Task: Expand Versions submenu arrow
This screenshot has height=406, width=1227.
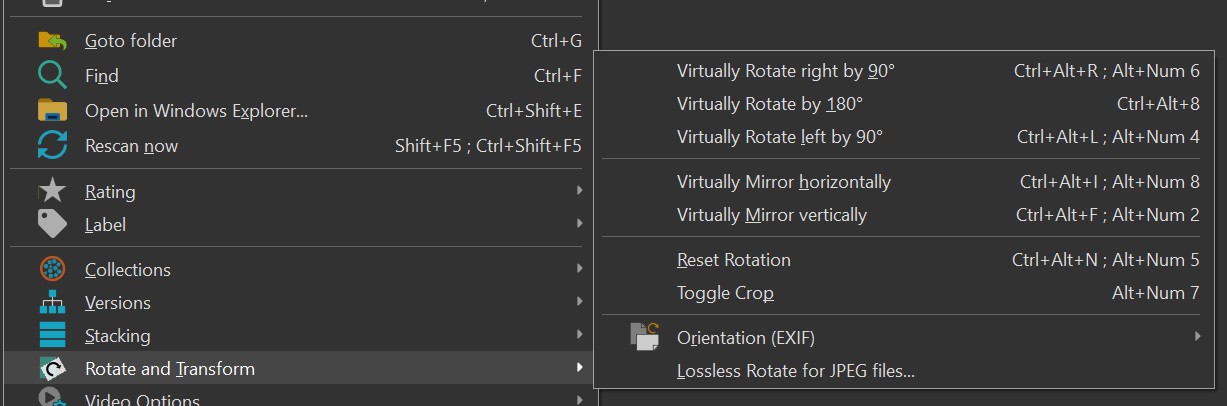Action: click(580, 302)
